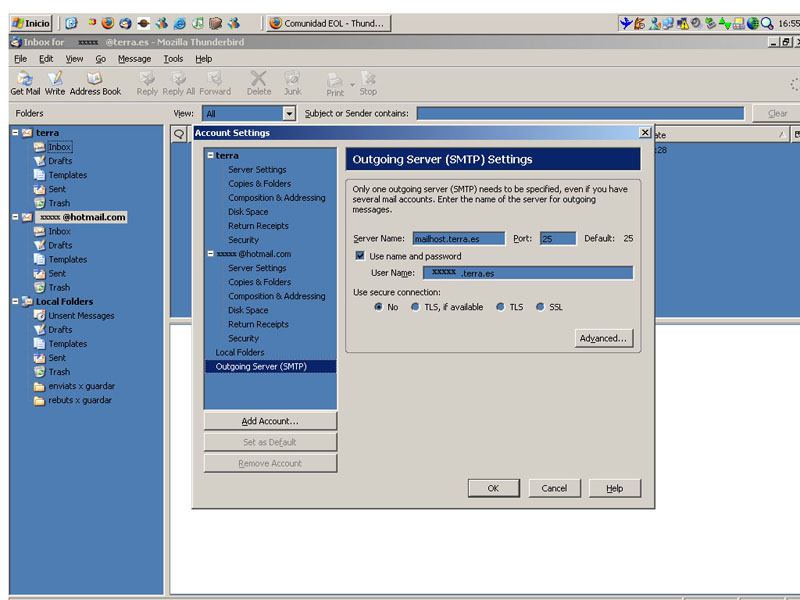Viewport: 800px width, 600px height.
Task: Click the Add Account... button
Action: tap(270, 421)
